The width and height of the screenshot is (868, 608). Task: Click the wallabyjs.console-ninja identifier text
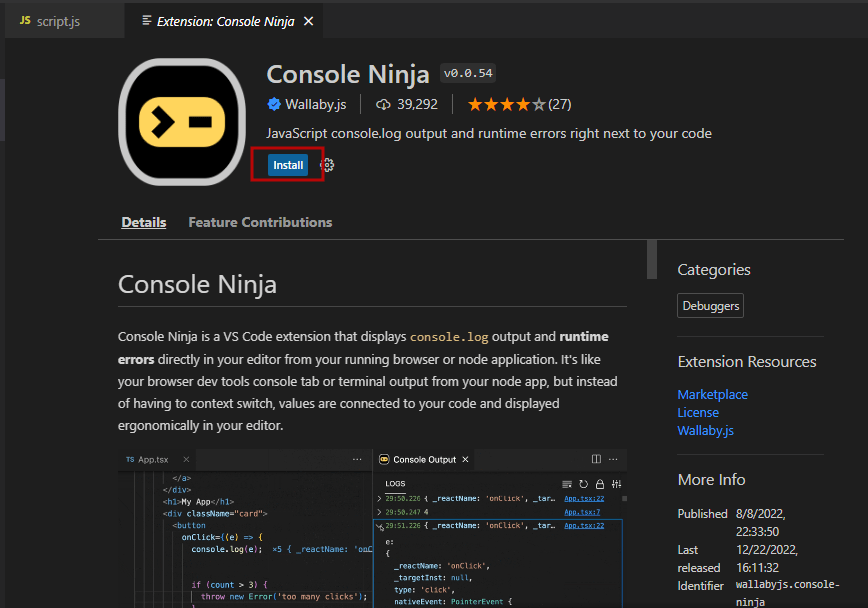tap(787, 593)
